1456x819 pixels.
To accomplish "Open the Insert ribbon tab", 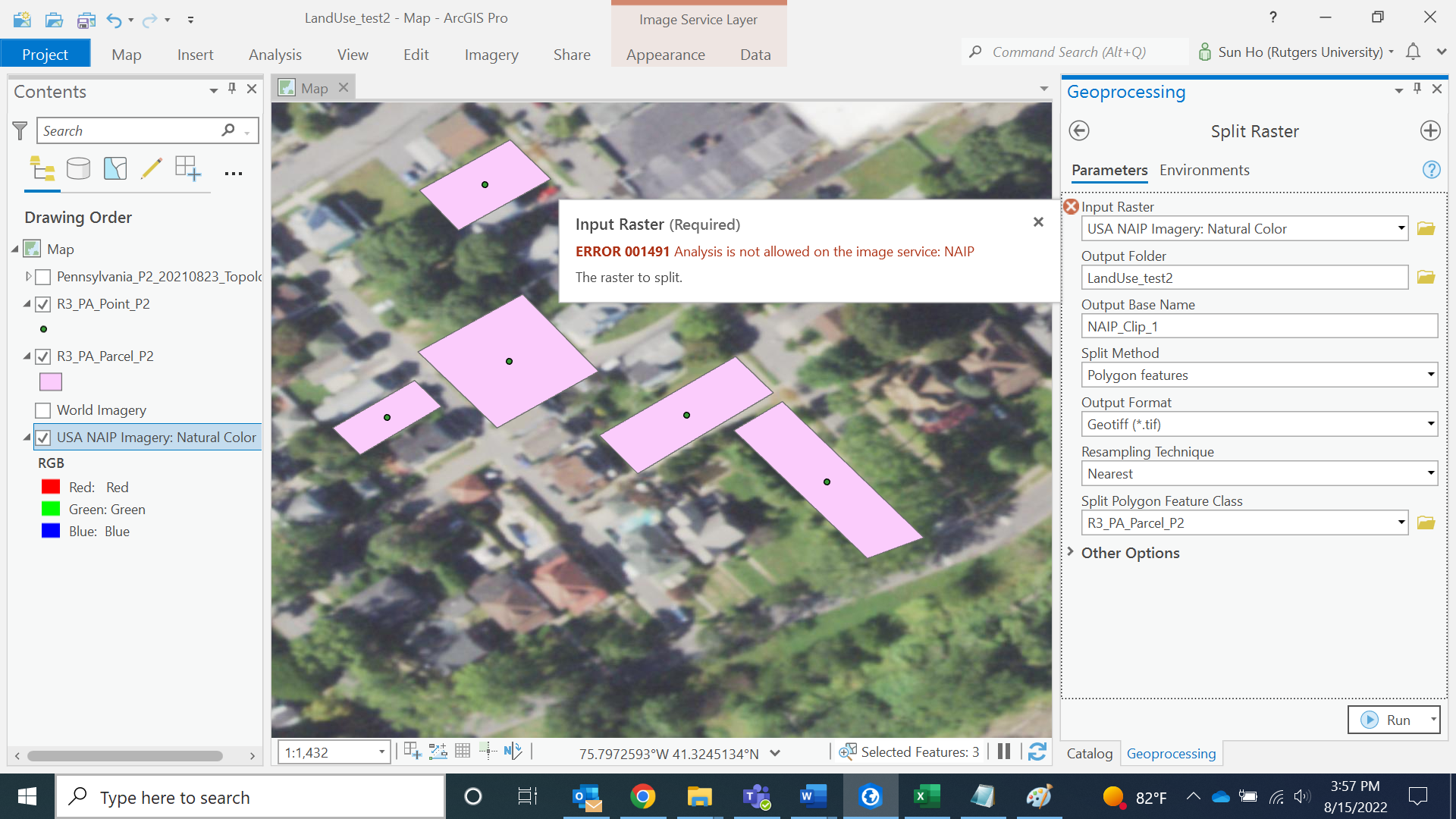I will point(195,54).
